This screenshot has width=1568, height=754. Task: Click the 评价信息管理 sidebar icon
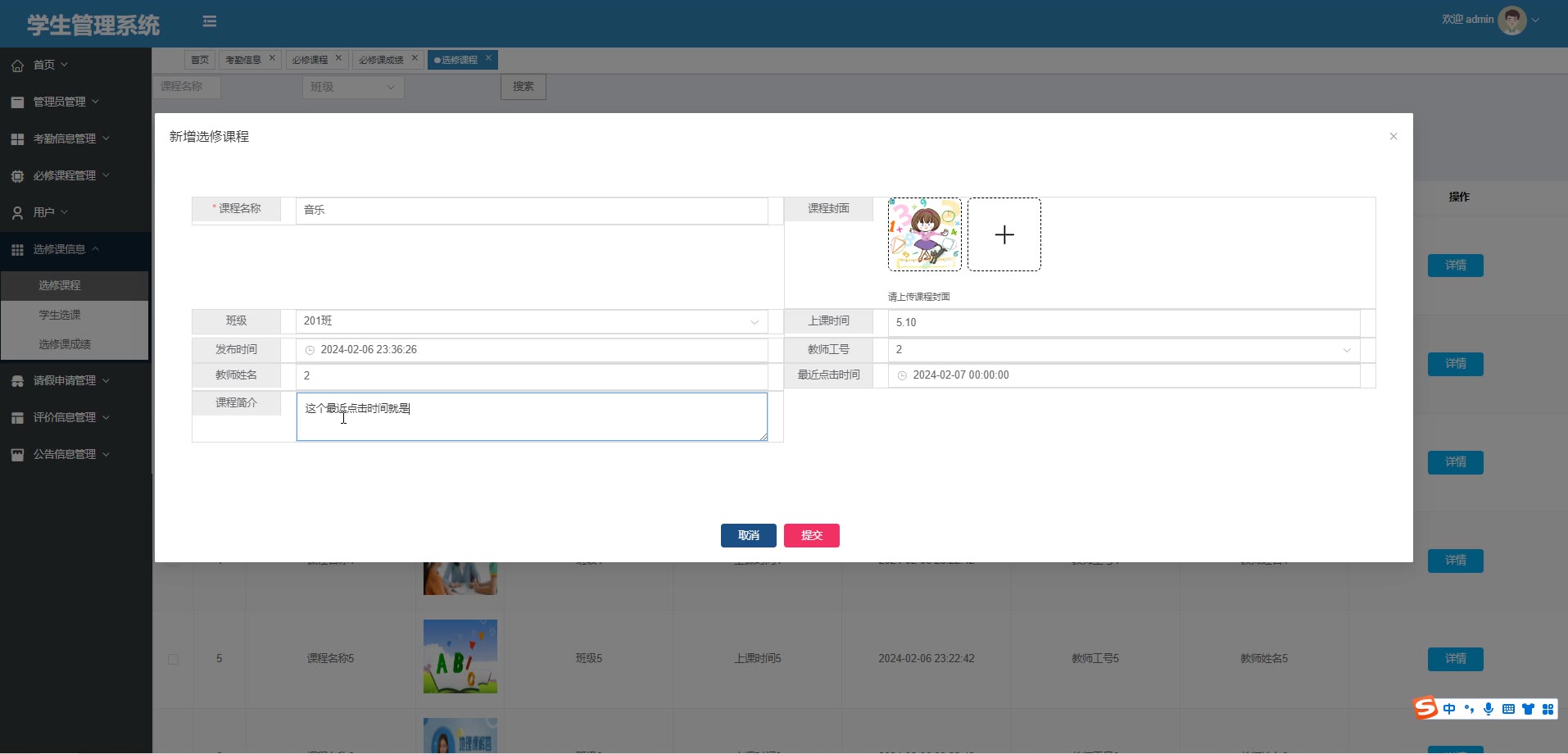tap(17, 418)
